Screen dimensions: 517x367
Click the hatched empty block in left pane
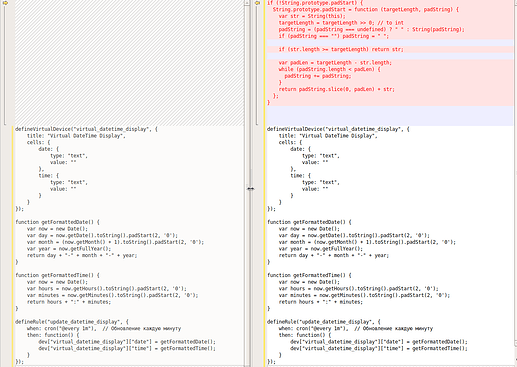(129, 63)
